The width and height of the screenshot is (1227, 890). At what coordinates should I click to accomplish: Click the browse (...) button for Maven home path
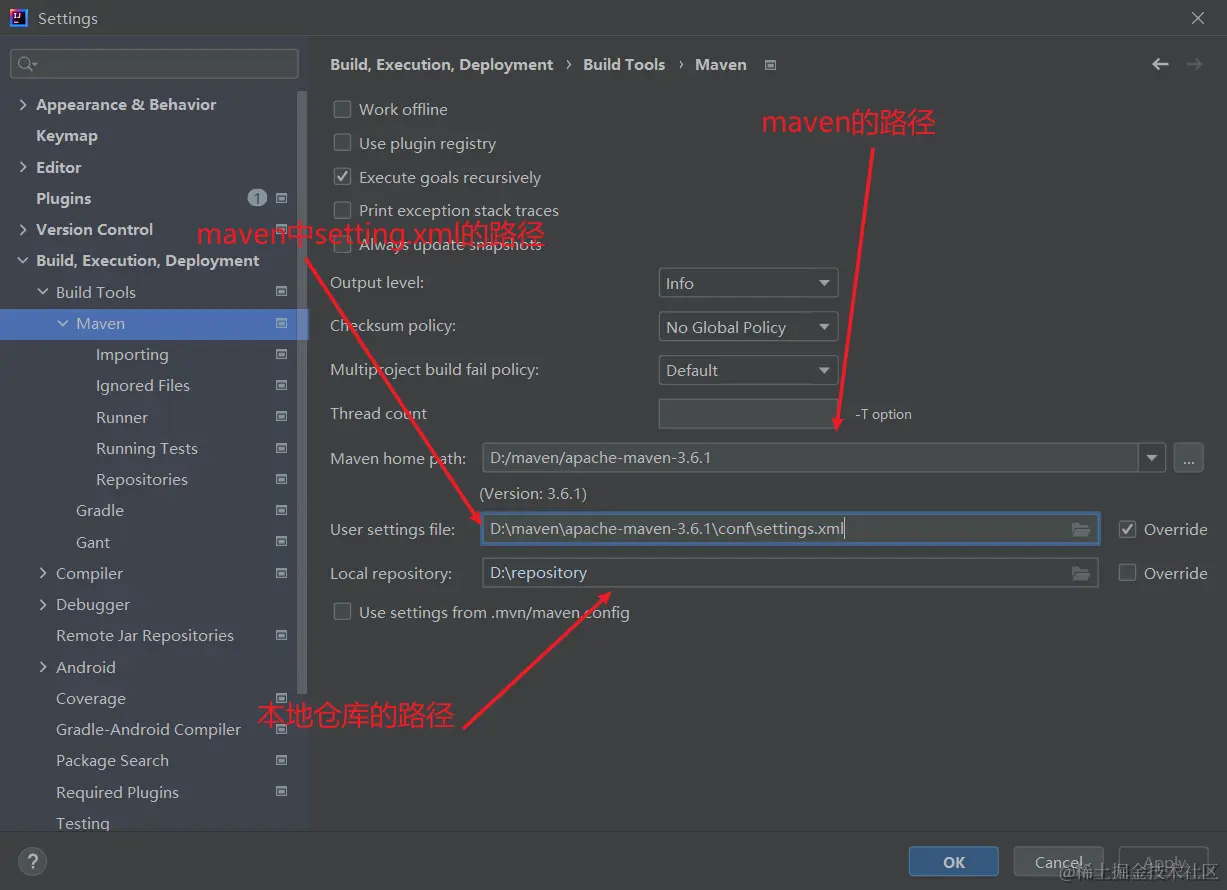click(x=1188, y=458)
